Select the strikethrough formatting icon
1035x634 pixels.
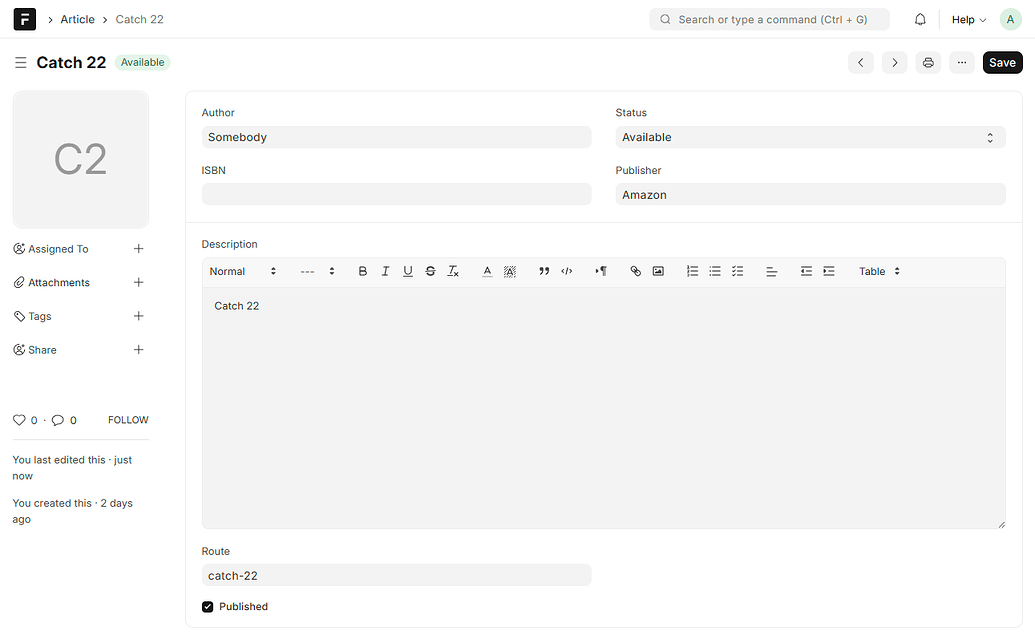[x=430, y=271]
